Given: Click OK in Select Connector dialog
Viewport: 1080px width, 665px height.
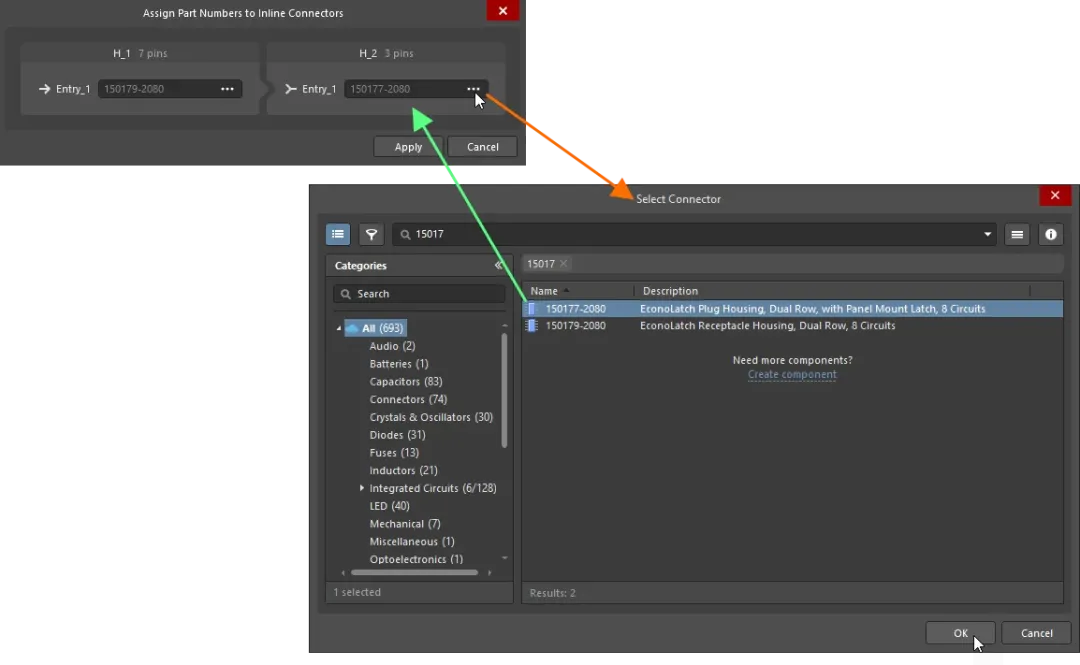Looking at the screenshot, I should click(x=960, y=633).
